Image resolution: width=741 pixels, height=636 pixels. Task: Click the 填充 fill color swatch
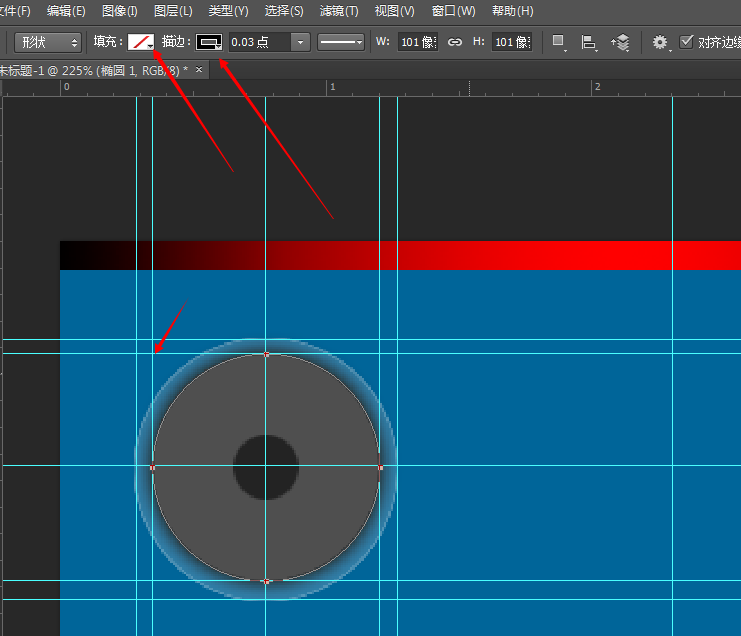[141, 42]
